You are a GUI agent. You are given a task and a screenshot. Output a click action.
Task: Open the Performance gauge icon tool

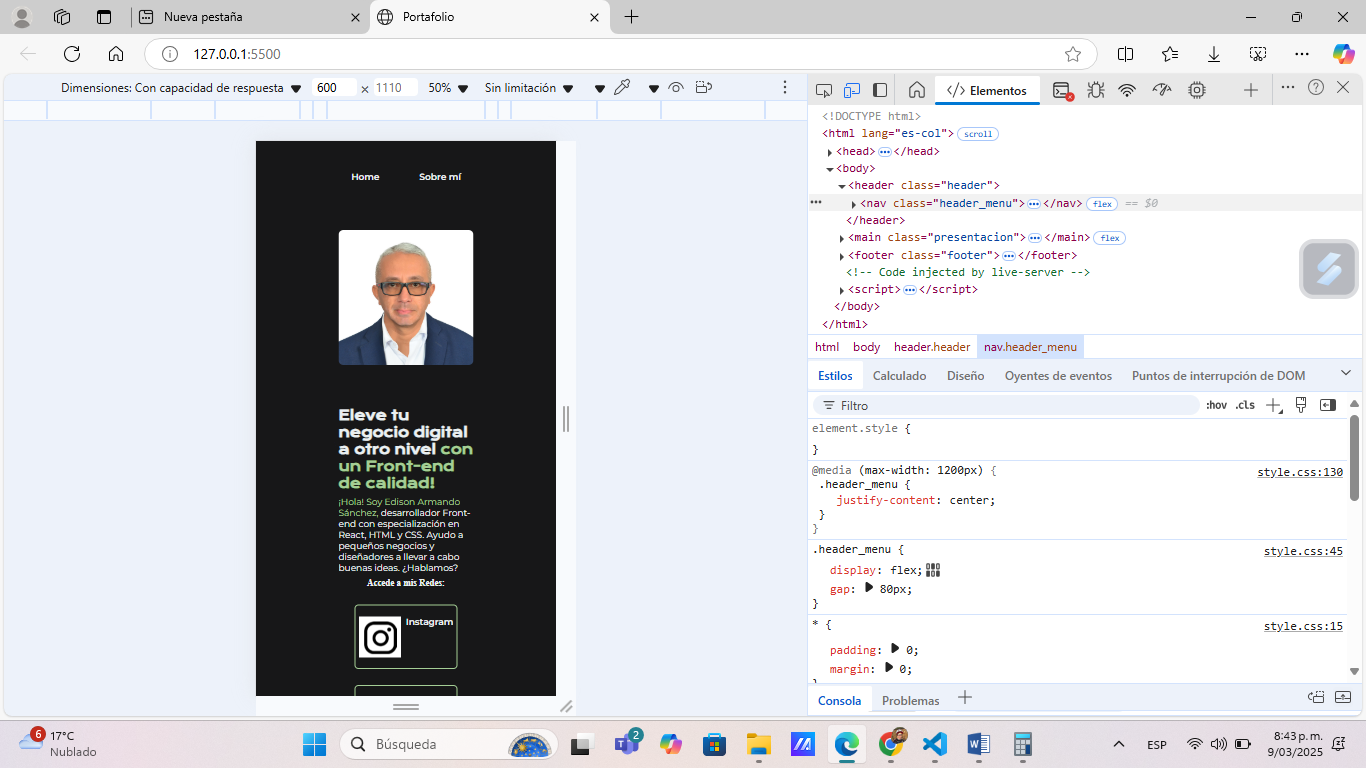(1161, 90)
